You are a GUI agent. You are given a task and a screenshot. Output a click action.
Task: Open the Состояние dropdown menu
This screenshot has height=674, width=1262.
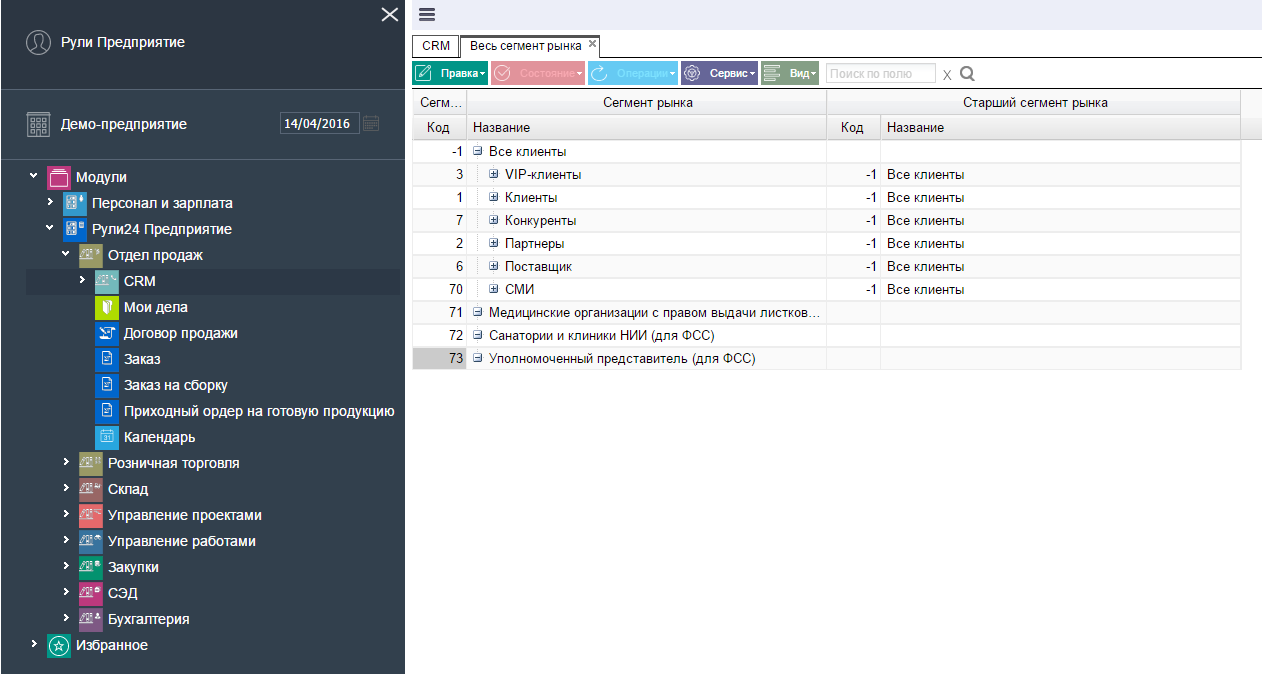pos(538,73)
